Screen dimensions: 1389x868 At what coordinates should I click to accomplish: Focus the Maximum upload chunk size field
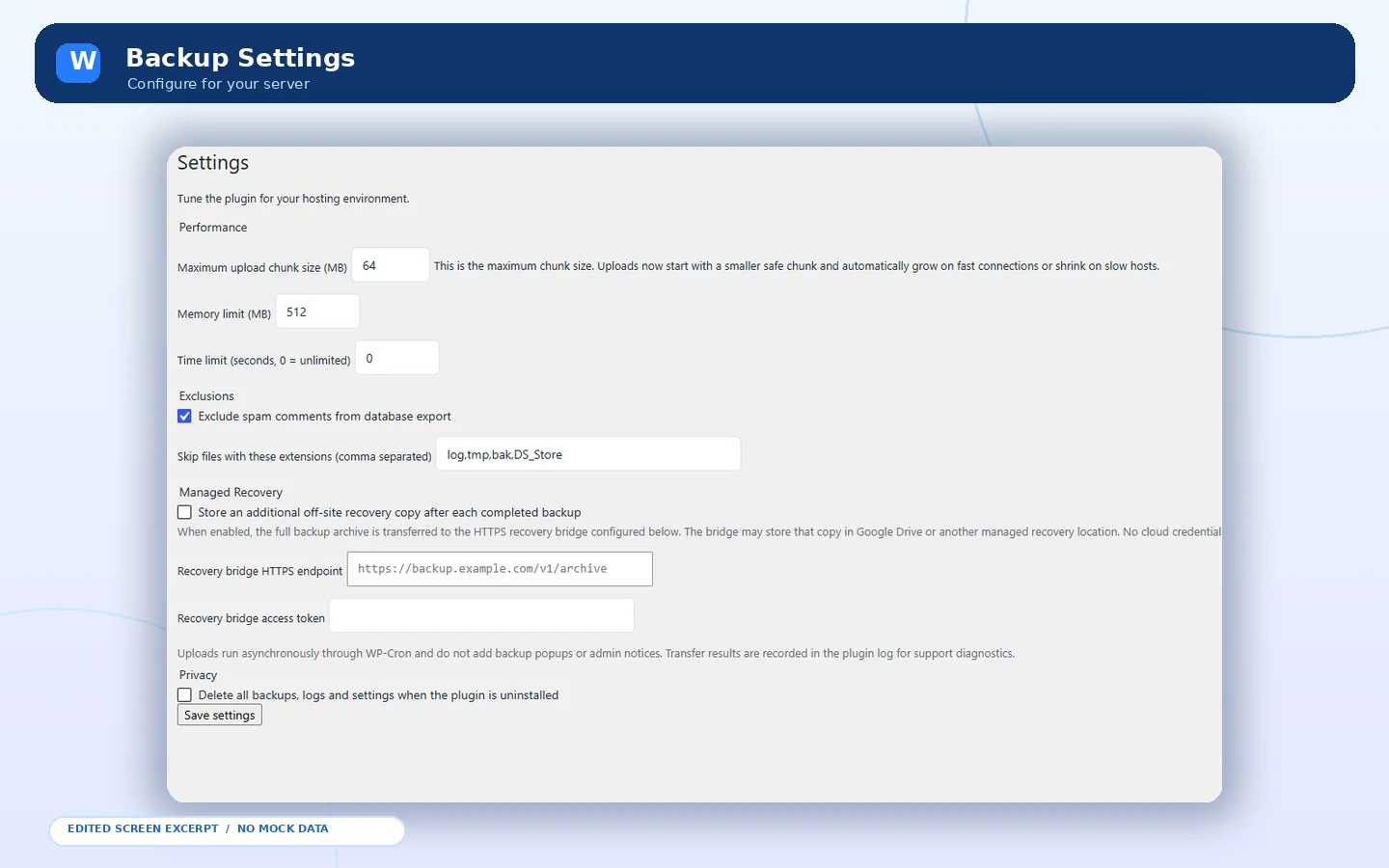click(391, 265)
